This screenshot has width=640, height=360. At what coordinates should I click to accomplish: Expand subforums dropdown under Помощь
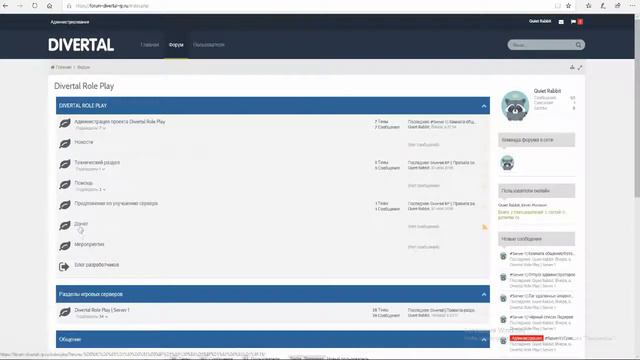(91, 189)
